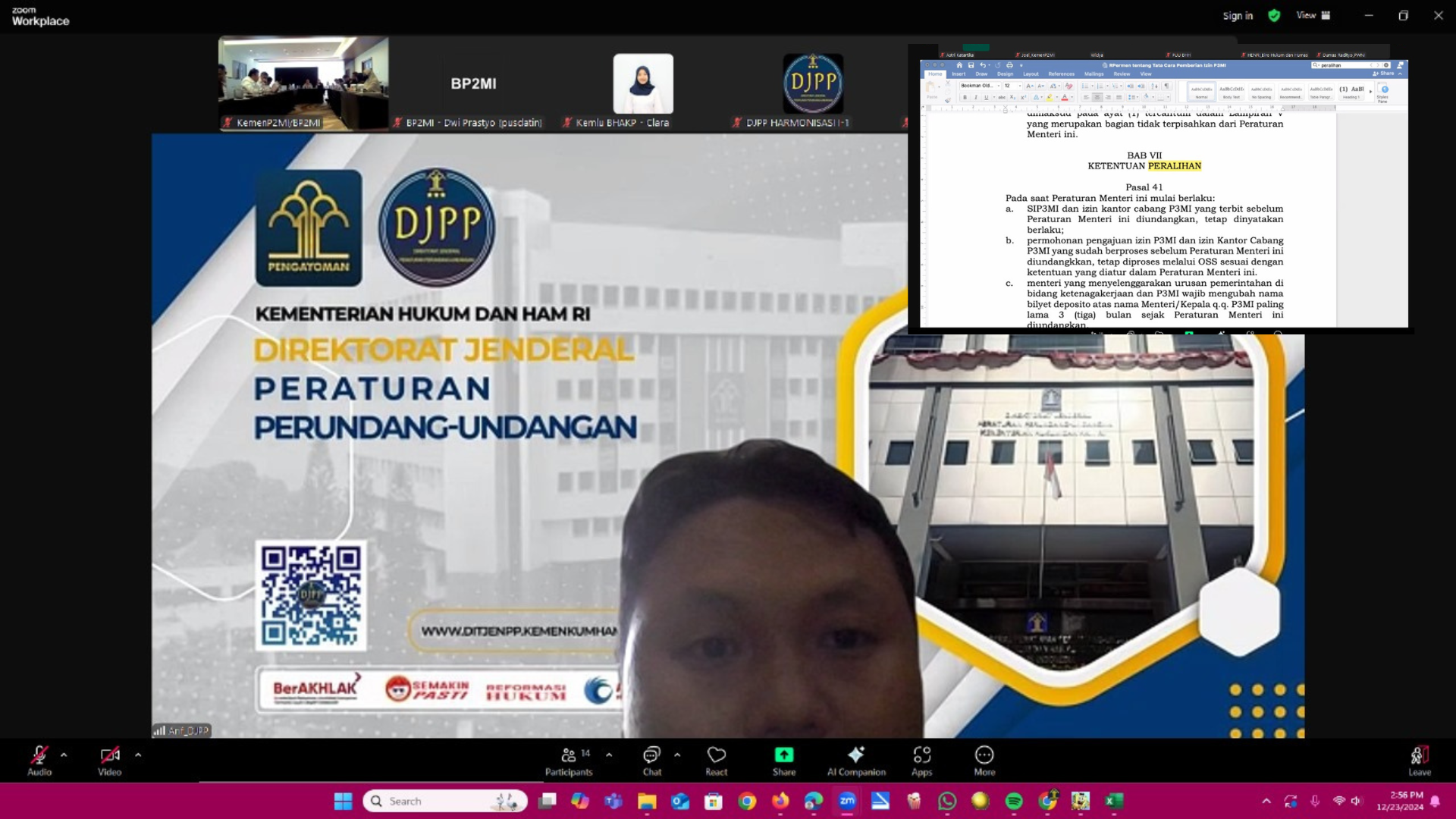The height and width of the screenshot is (819, 1456).
Task: Click the yellow highlight color in Word ribbon
Action: pyautogui.click(x=1050, y=97)
